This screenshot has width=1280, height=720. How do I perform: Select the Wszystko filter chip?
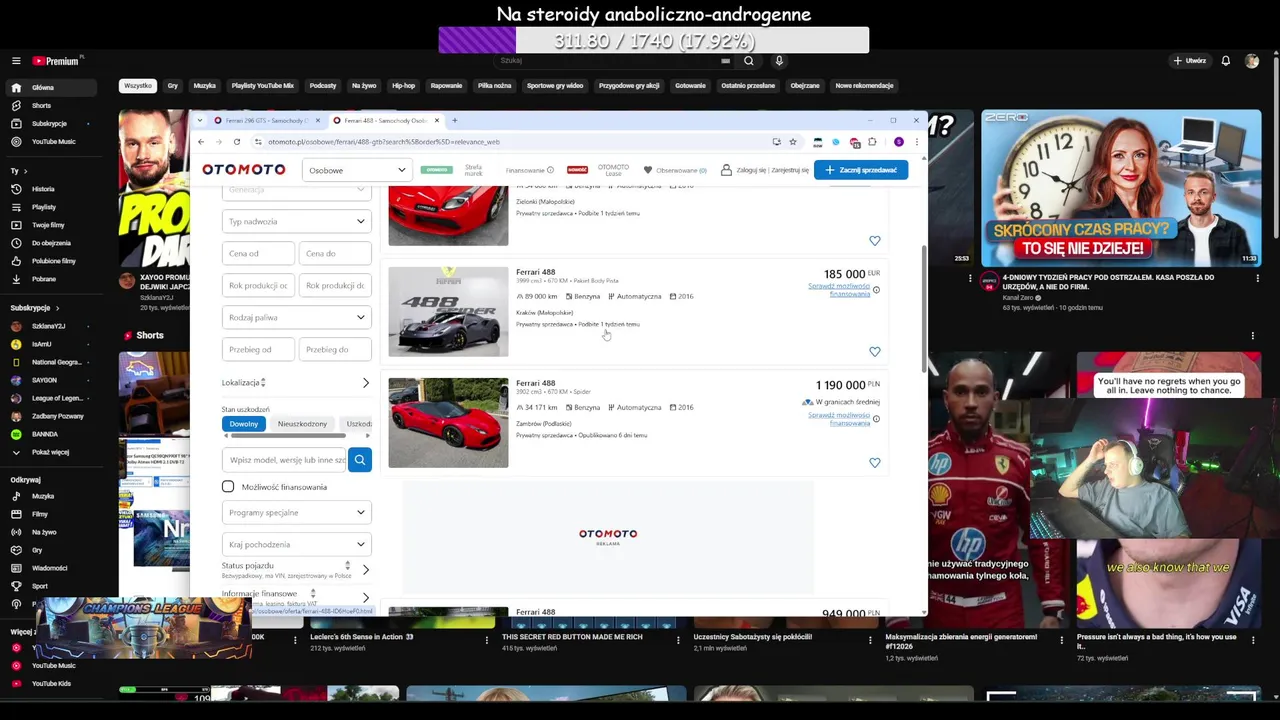138,86
